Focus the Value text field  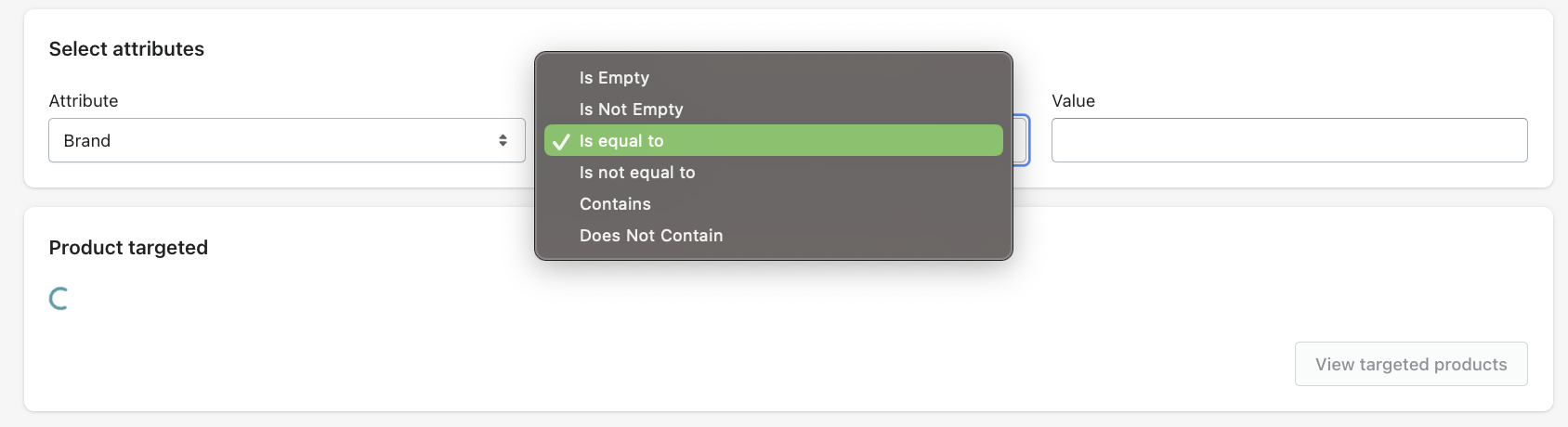coord(1288,140)
